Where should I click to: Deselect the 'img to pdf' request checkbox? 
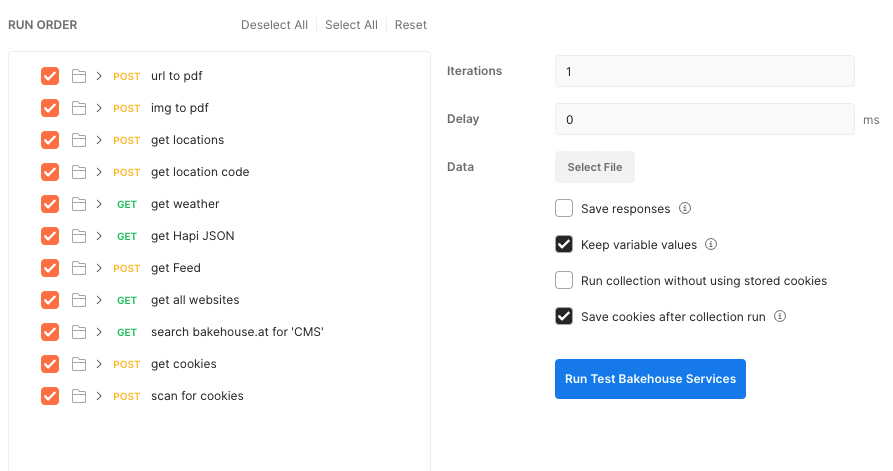coord(50,108)
